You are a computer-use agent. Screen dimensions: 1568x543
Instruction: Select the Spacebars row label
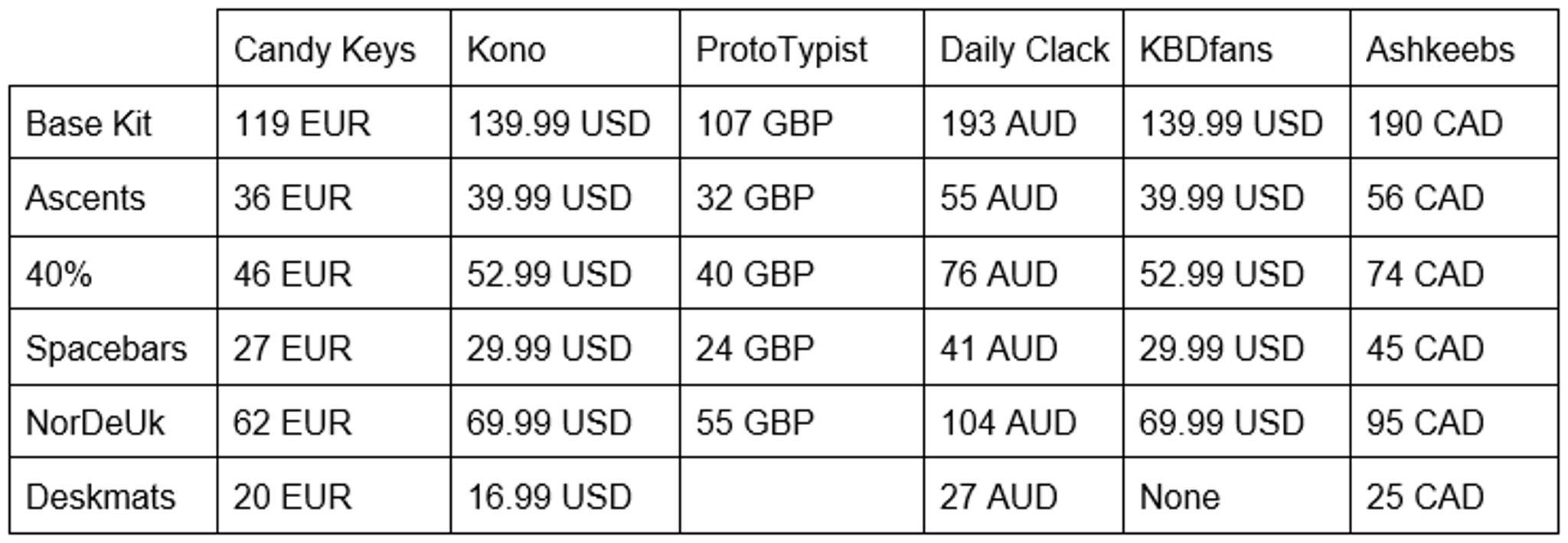pyautogui.click(x=106, y=349)
